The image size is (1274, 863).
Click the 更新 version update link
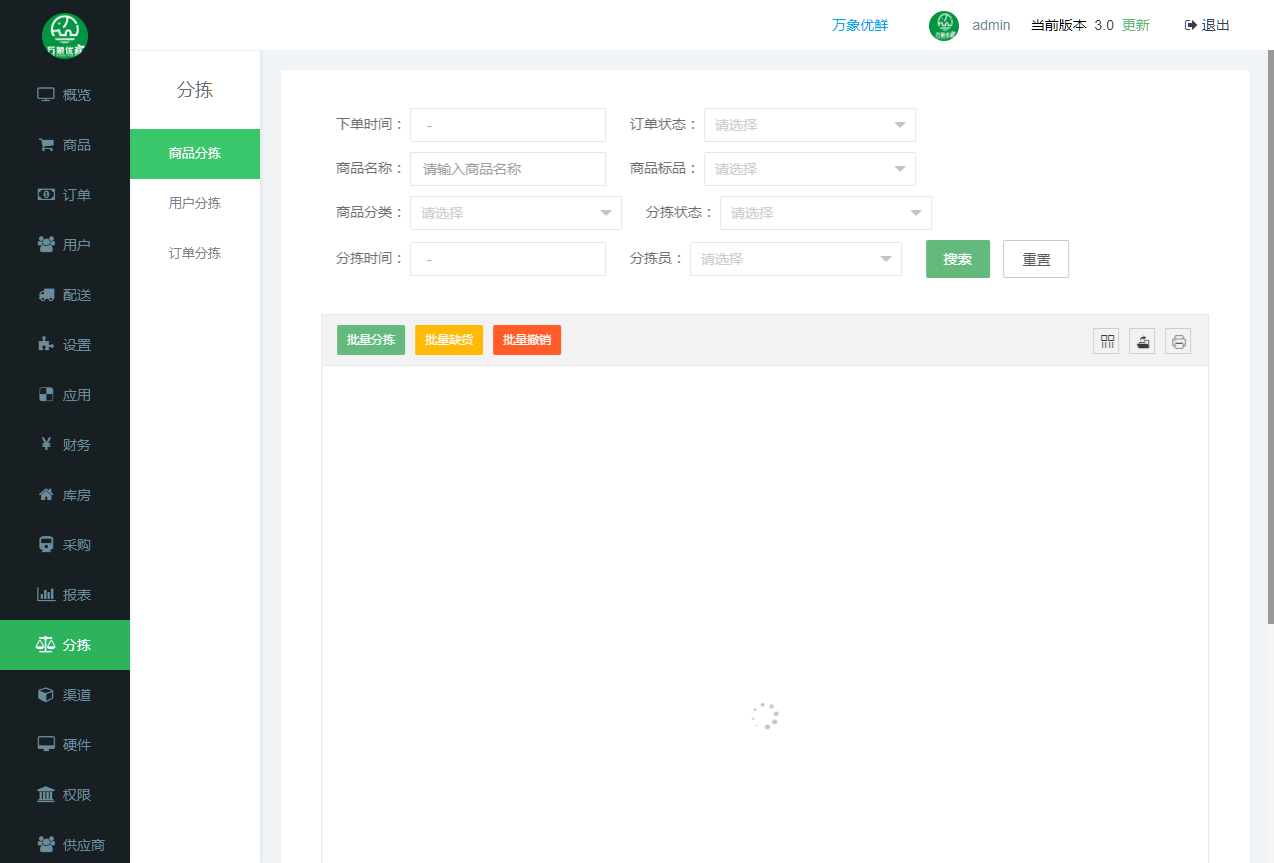(1136, 25)
